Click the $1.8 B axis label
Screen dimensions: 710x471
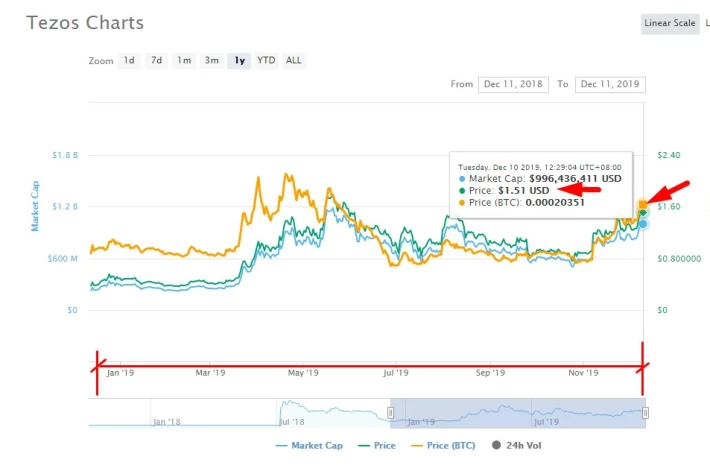coord(65,155)
